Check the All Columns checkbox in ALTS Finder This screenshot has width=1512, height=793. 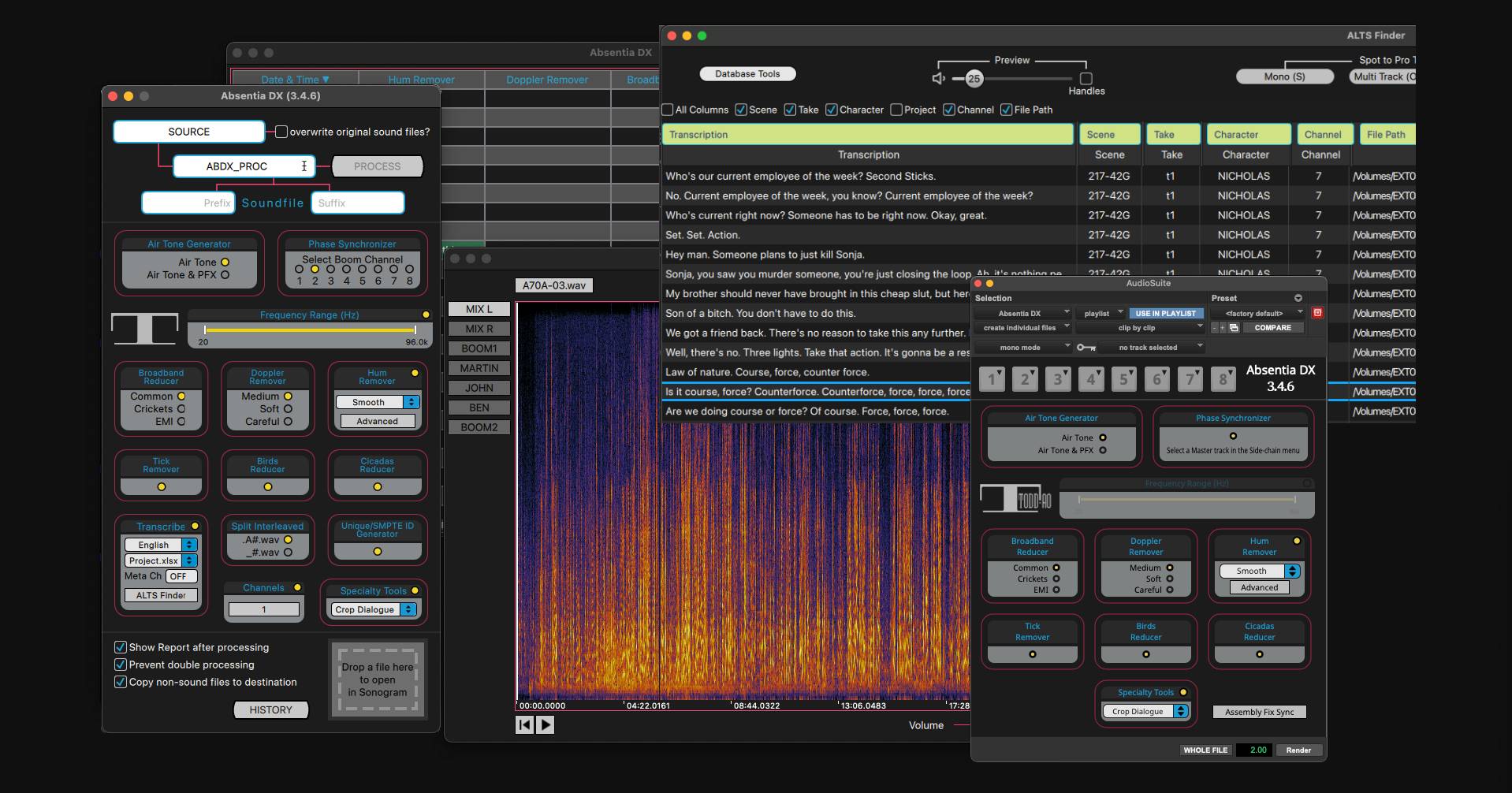point(668,110)
